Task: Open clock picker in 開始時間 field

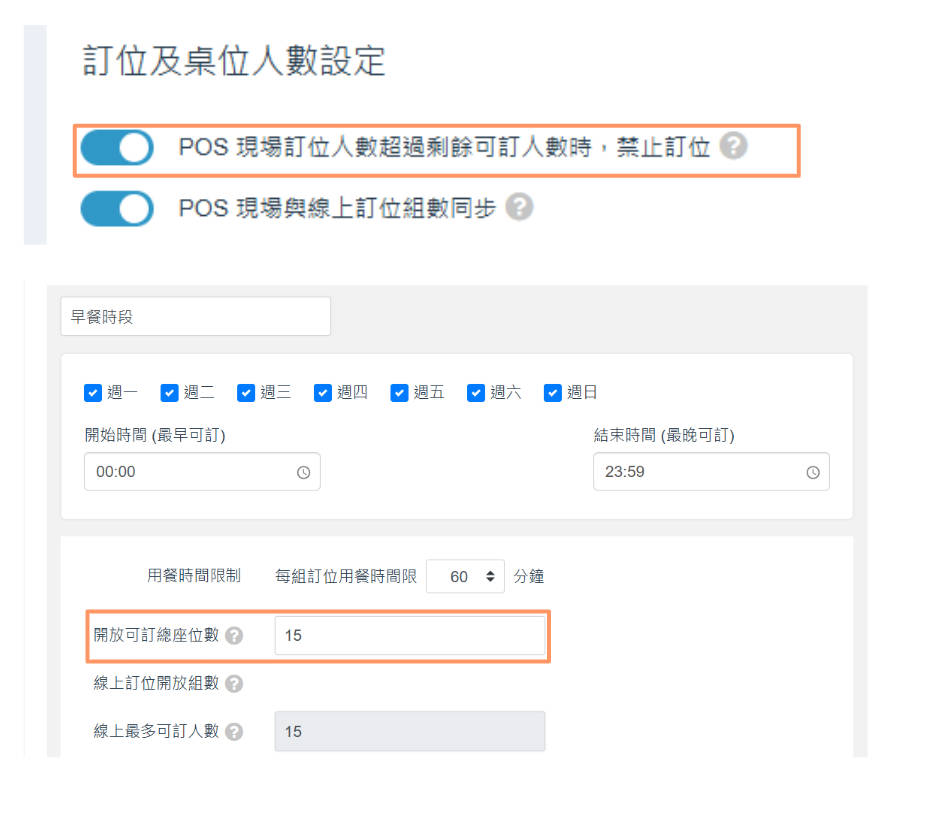Action: click(303, 472)
